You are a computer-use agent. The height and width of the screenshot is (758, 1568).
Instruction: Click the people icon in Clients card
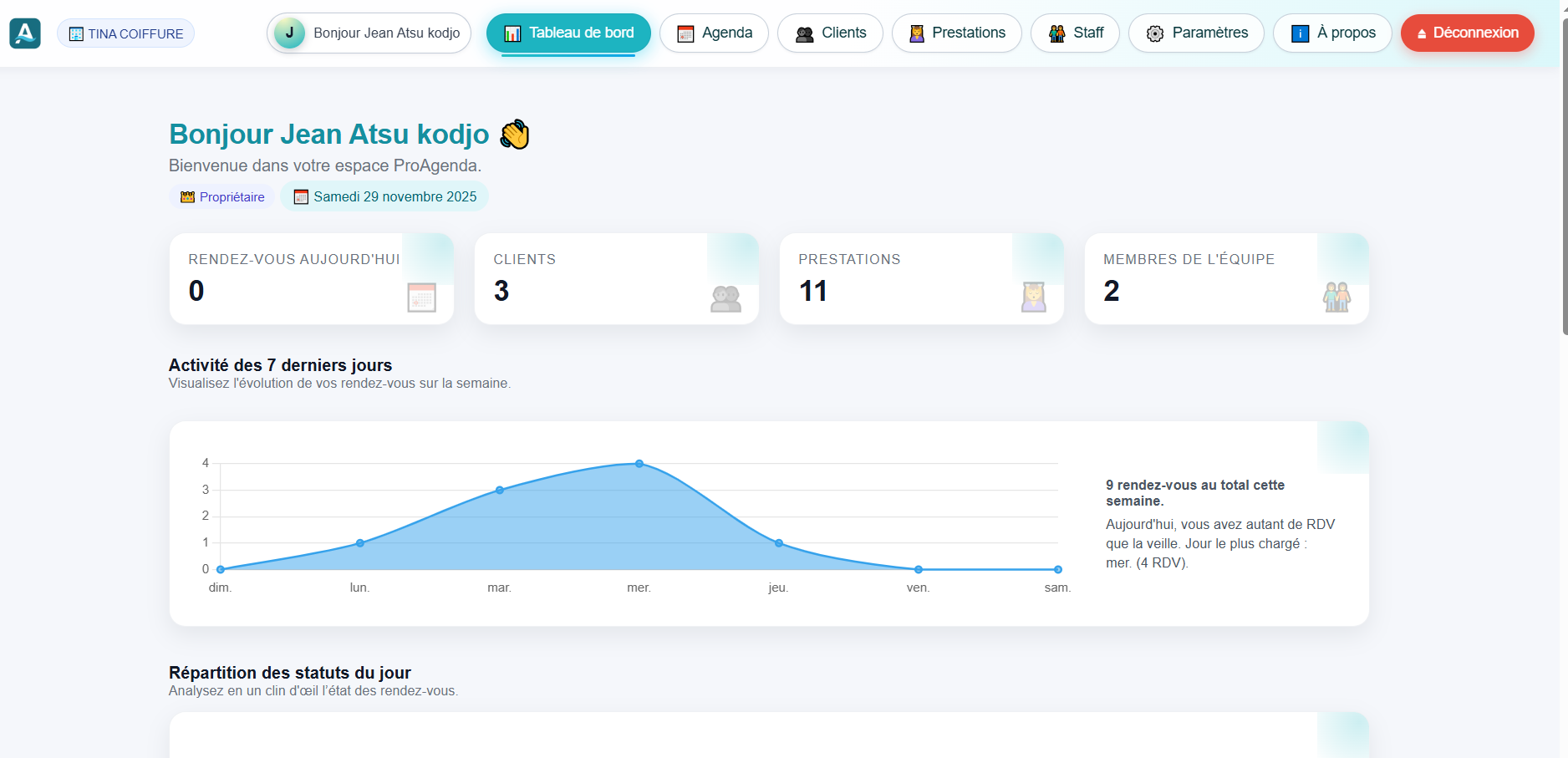coord(725,298)
